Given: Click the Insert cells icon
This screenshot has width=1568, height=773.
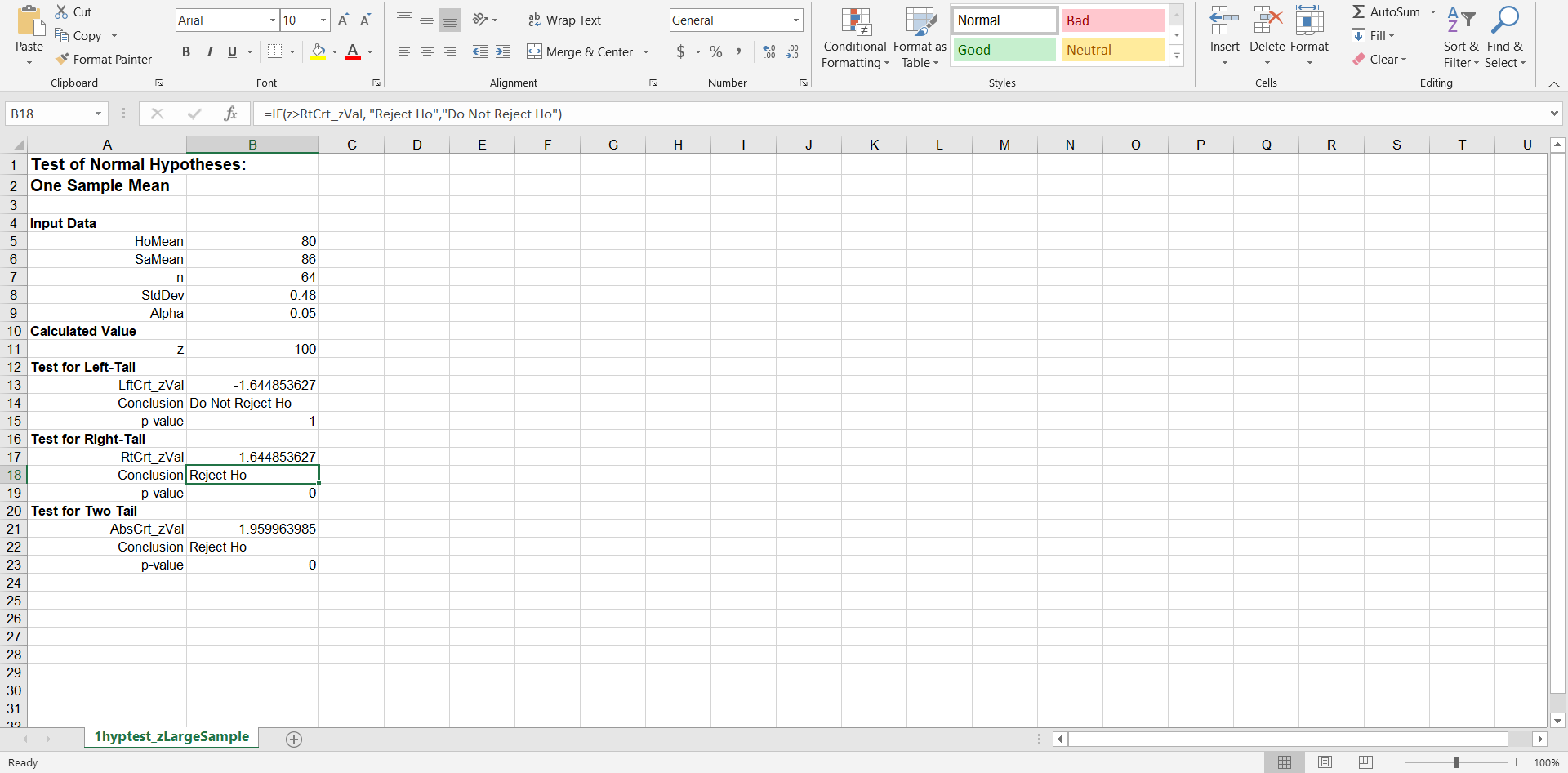Looking at the screenshot, I should pyautogui.click(x=1224, y=20).
